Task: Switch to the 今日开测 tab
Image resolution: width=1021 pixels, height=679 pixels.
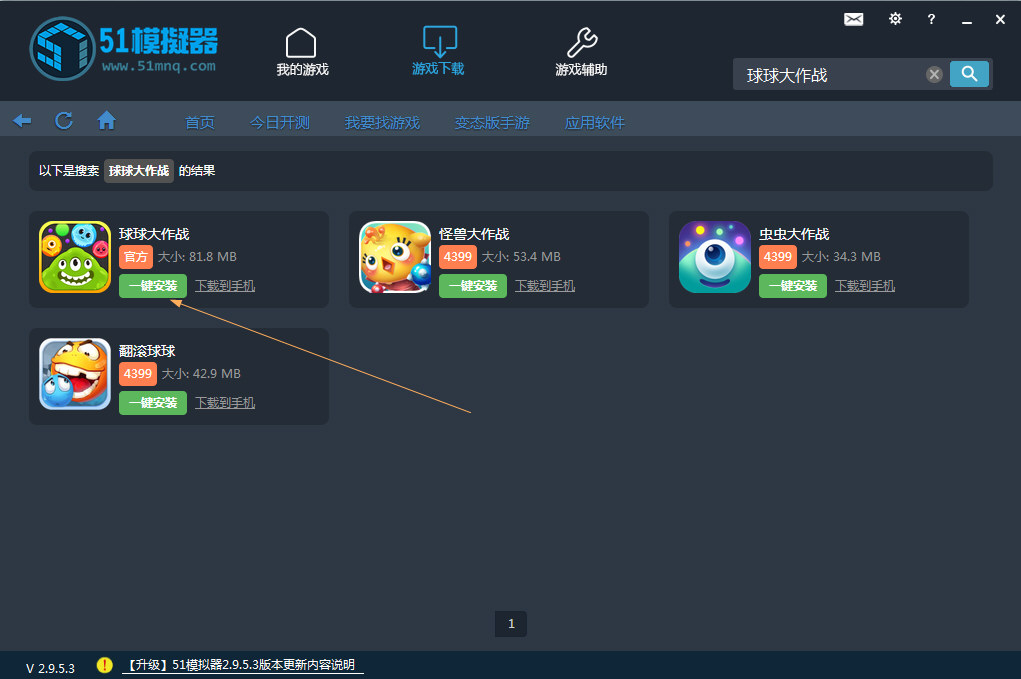Action: [x=280, y=121]
